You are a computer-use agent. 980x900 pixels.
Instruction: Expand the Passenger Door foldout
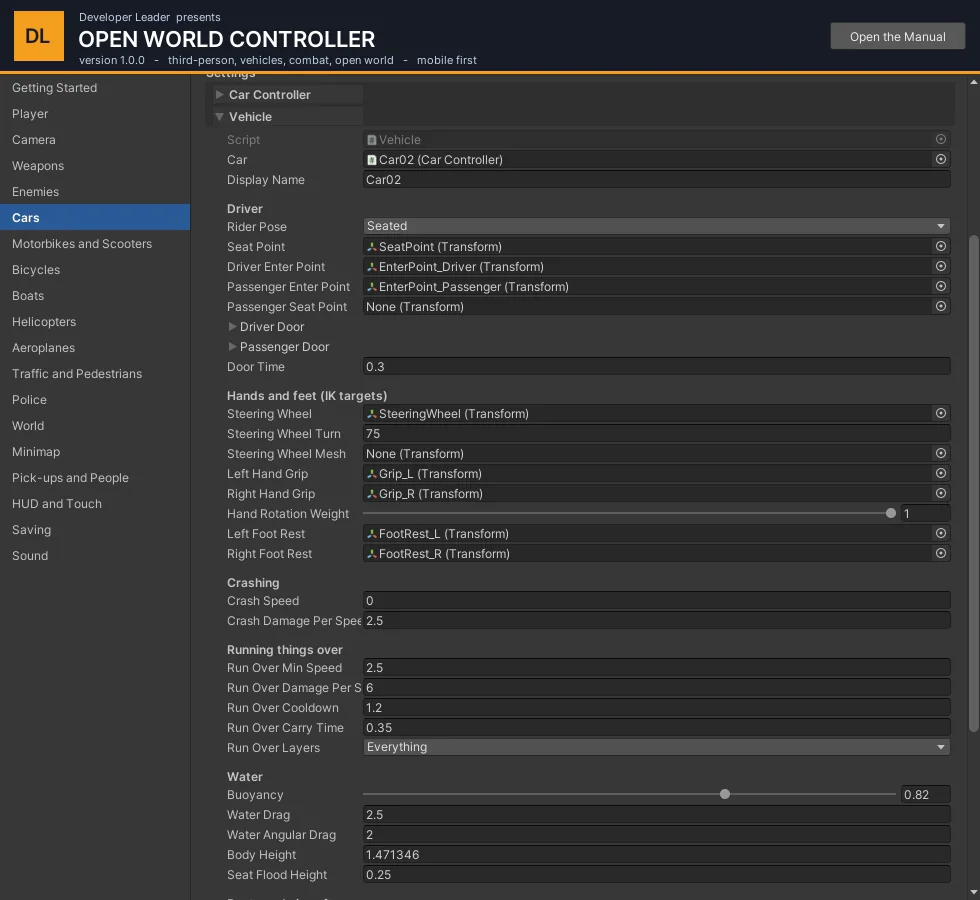click(232, 346)
